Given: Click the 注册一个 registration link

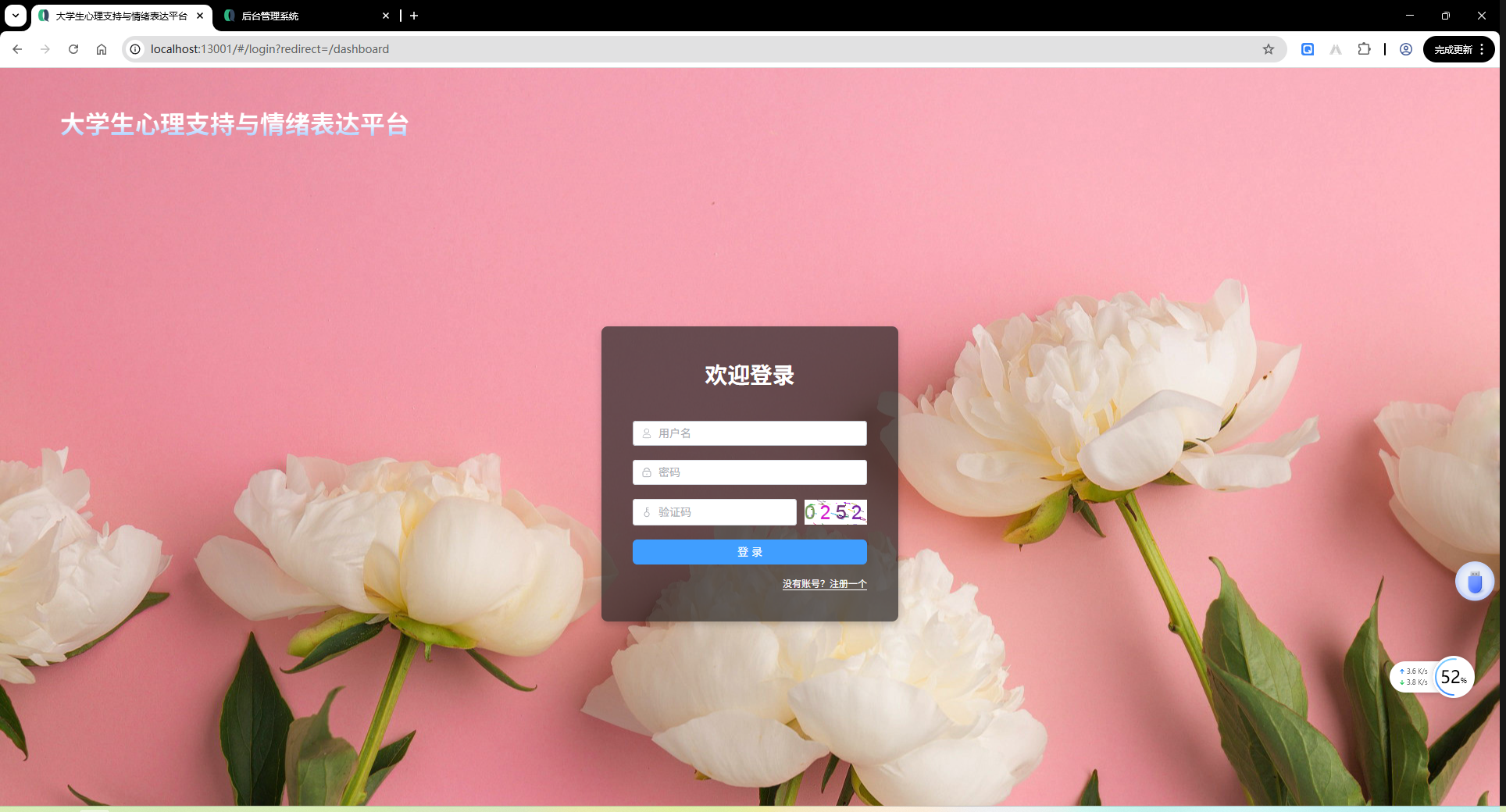Looking at the screenshot, I should pos(847,584).
